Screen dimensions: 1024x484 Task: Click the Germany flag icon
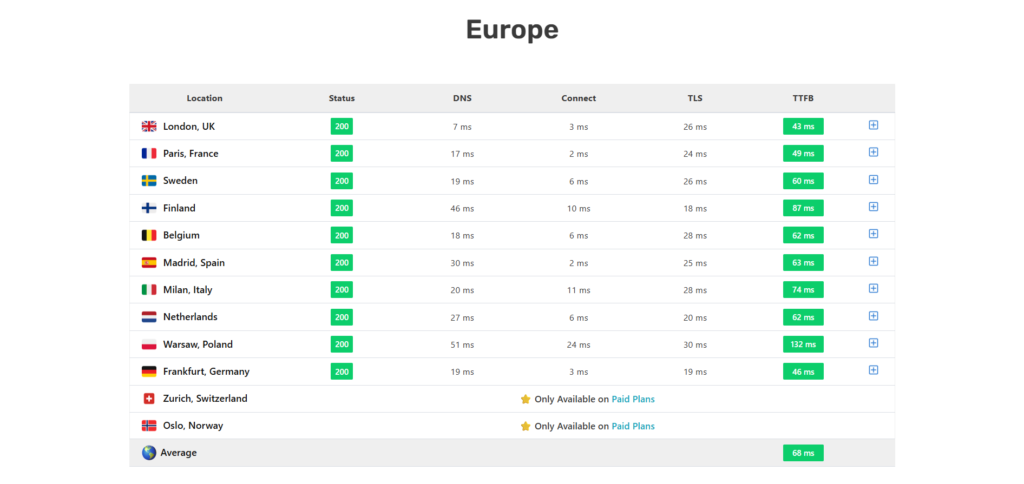click(x=149, y=371)
